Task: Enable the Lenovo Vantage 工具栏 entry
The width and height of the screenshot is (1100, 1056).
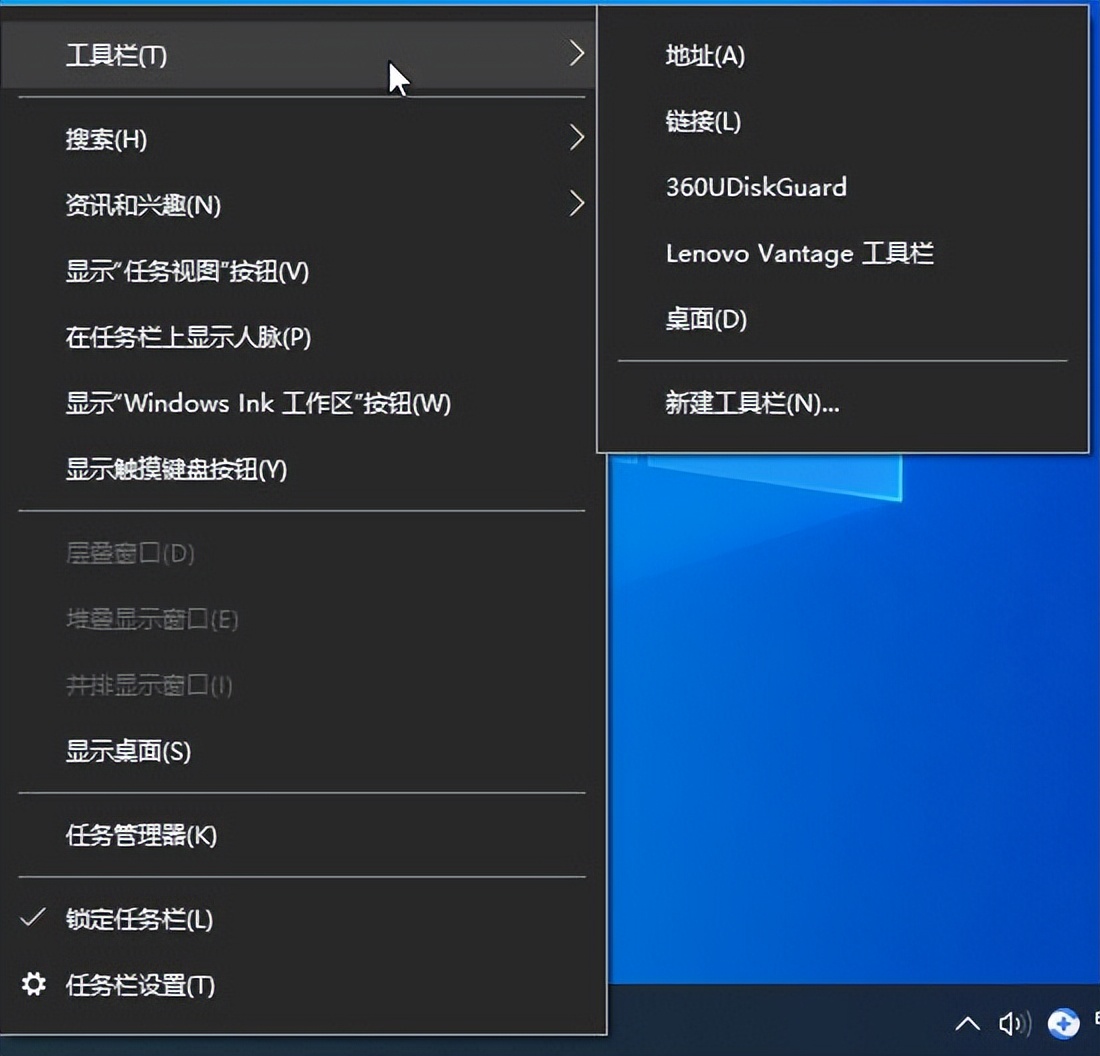Action: tap(800, 253)
